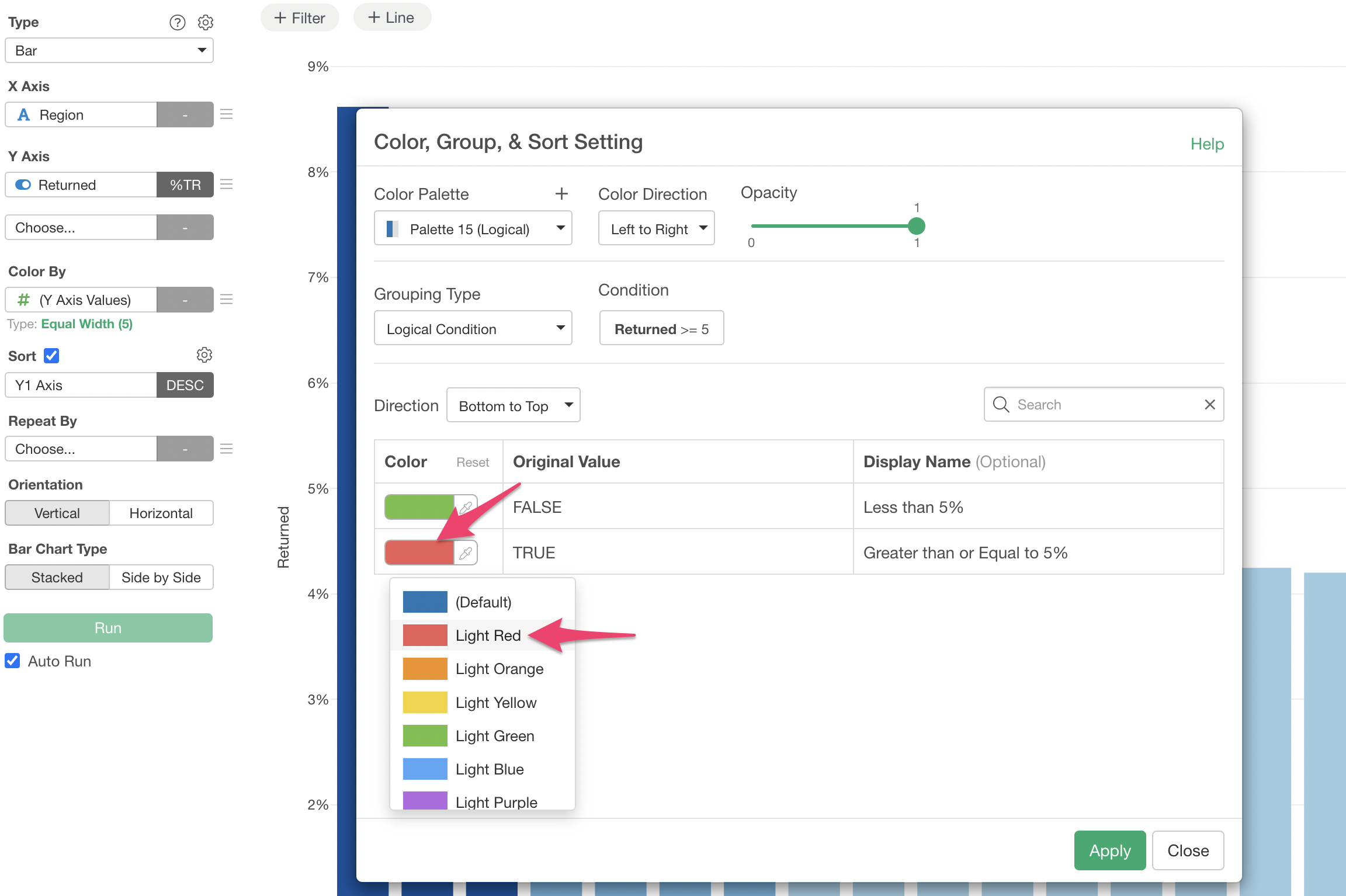The image size is (1346, 896).
Task: Clear the Search field with the X icon
Action: pos(1209,405)
